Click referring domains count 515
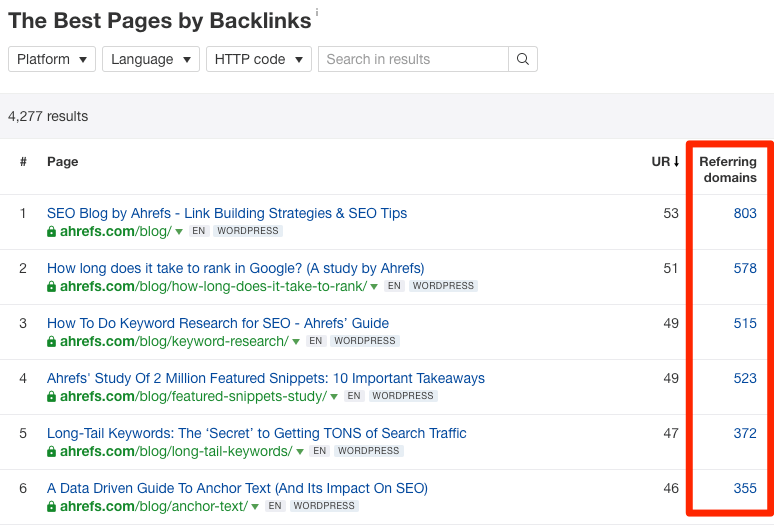The image size is (774, 526). tap(745, 323)
